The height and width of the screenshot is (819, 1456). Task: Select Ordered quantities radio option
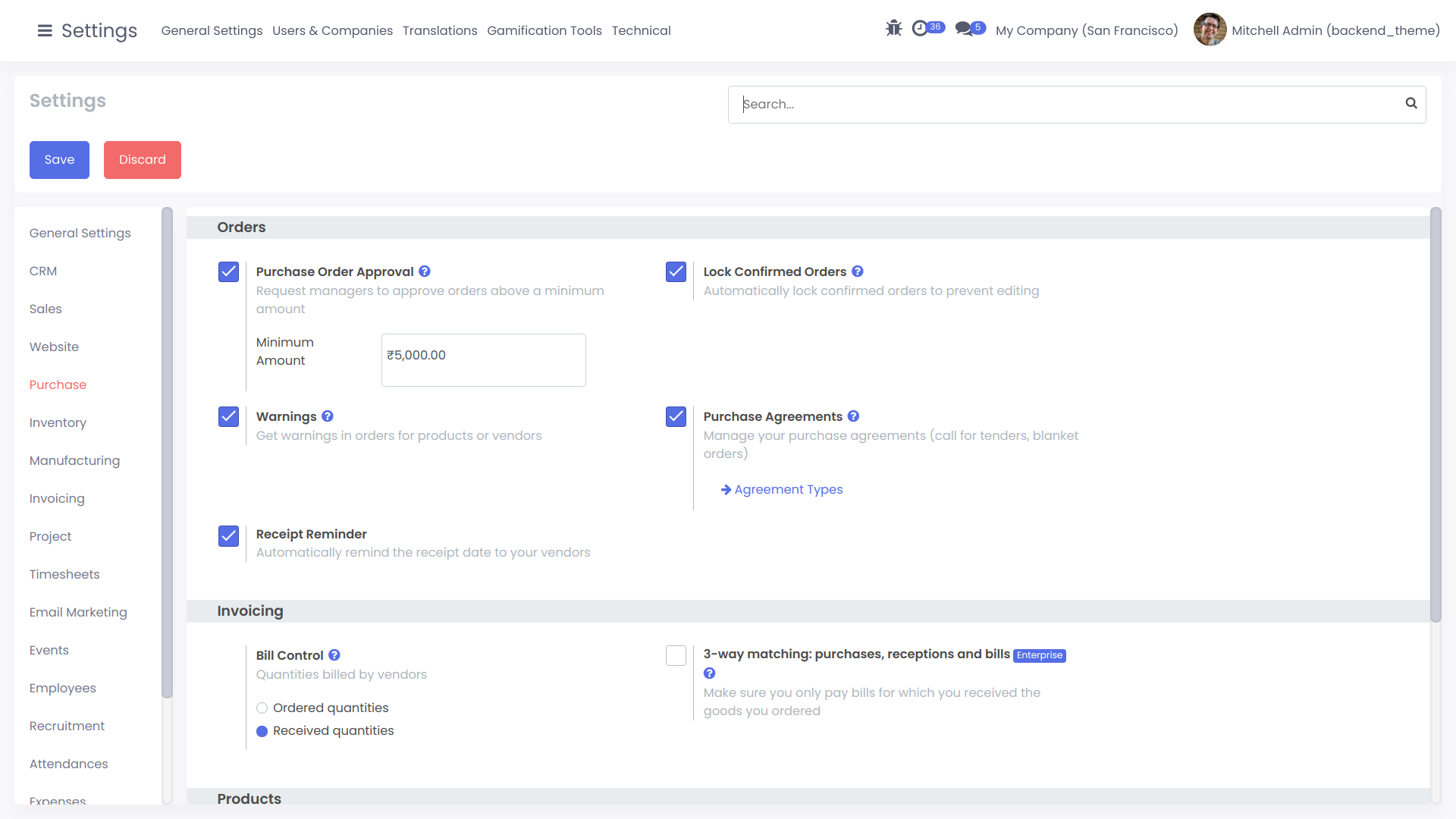pos(262,708)
